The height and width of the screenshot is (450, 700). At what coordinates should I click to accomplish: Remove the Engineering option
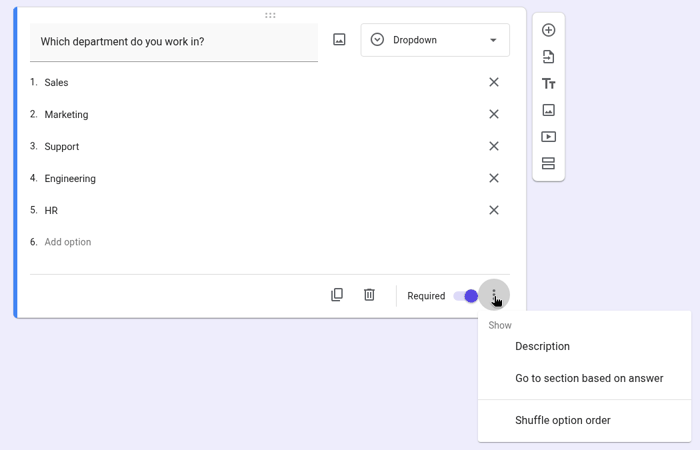click(494, 178)
